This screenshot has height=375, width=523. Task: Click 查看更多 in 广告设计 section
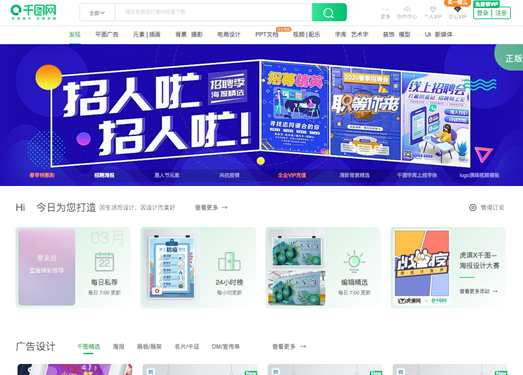click(289, 347)
